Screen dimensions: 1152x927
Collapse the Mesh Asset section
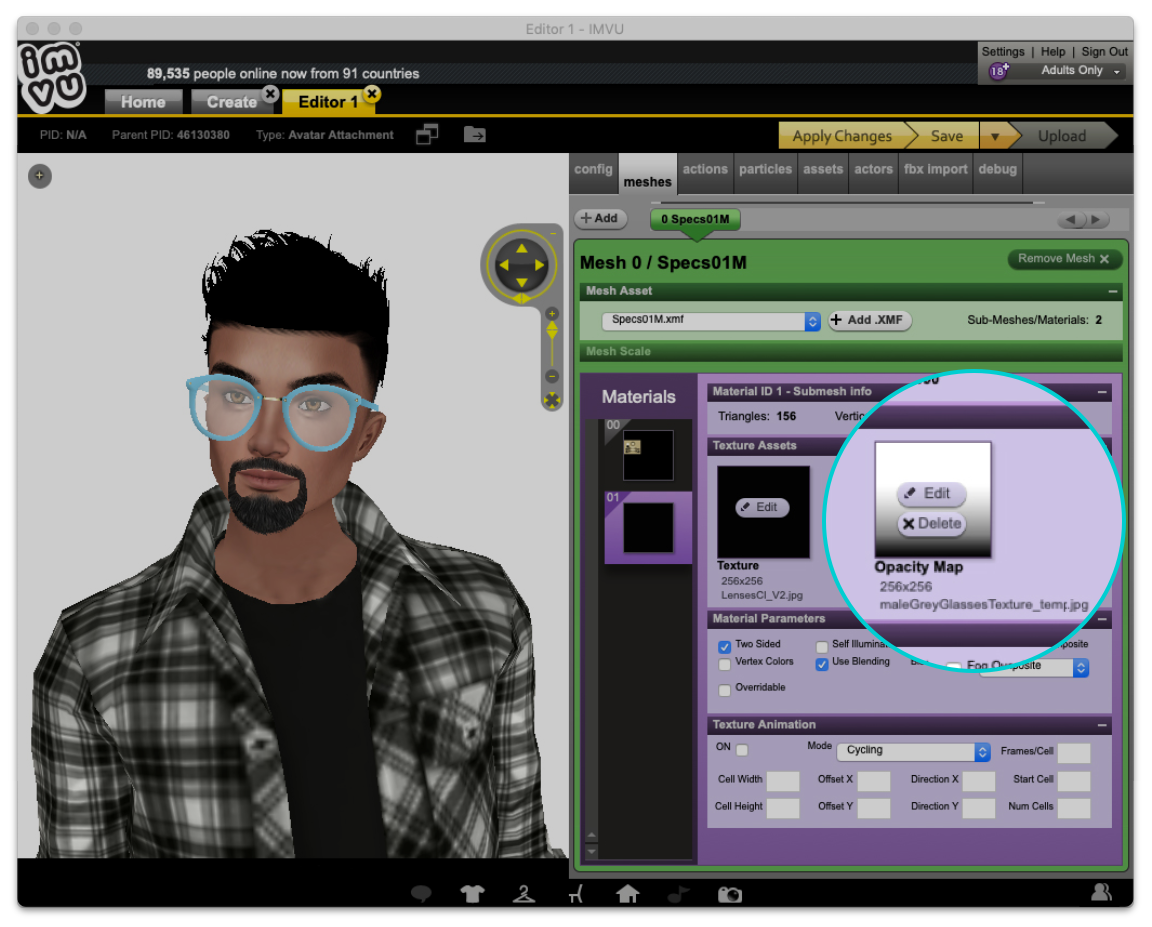(x=1112, y=292)
